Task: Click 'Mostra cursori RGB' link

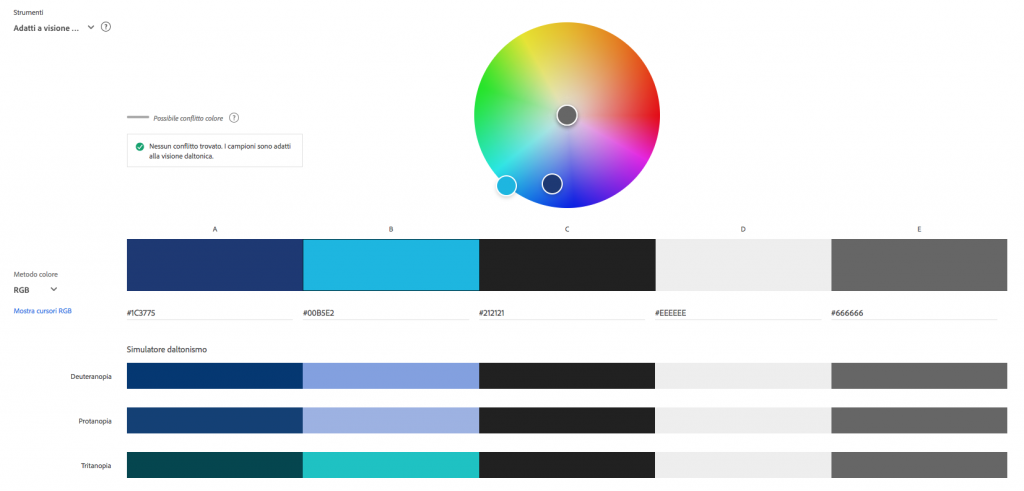Action: 42,311
